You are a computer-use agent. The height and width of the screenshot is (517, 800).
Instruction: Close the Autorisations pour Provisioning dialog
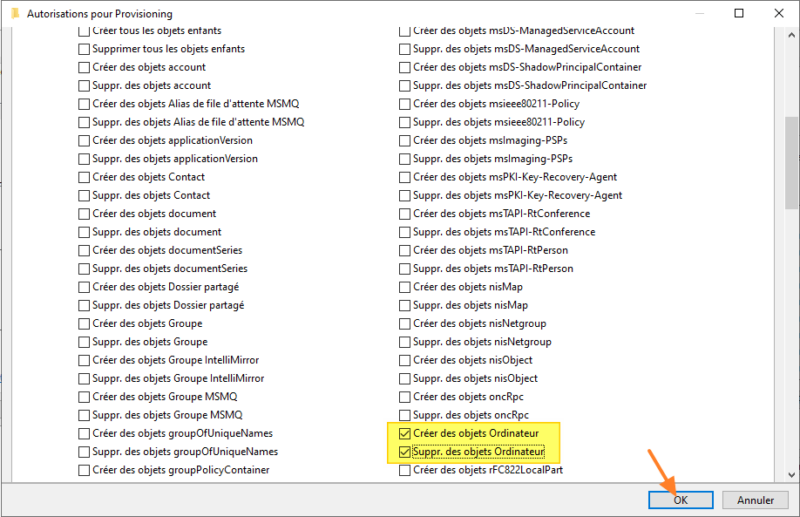[779, 13]
